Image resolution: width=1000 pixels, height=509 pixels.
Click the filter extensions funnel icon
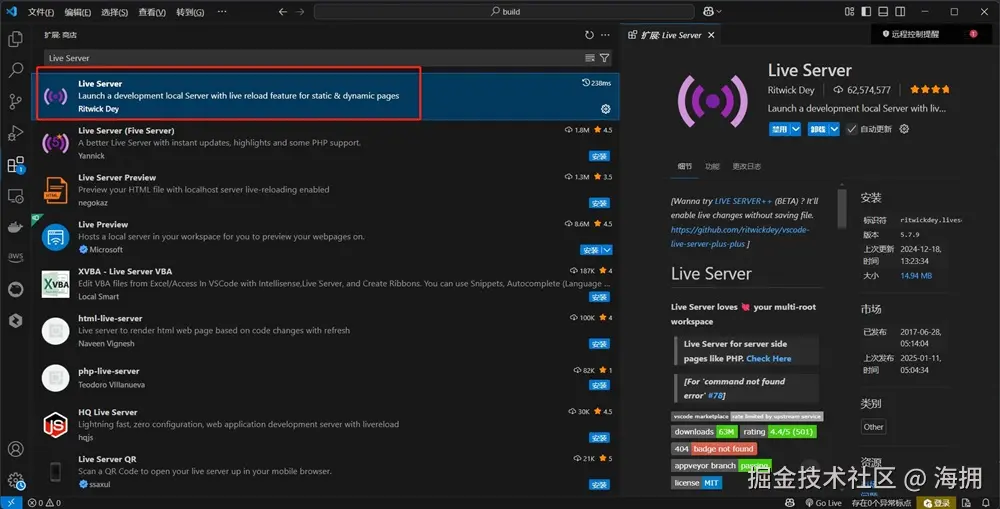(x=605, y=58)
